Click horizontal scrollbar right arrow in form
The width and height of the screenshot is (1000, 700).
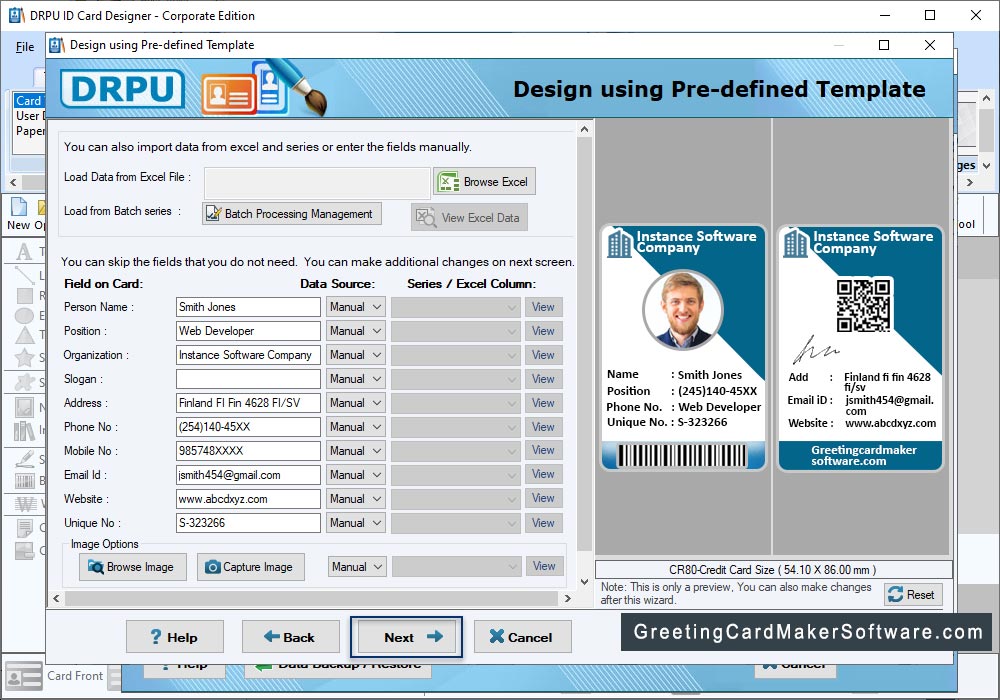tap(568, 599)
